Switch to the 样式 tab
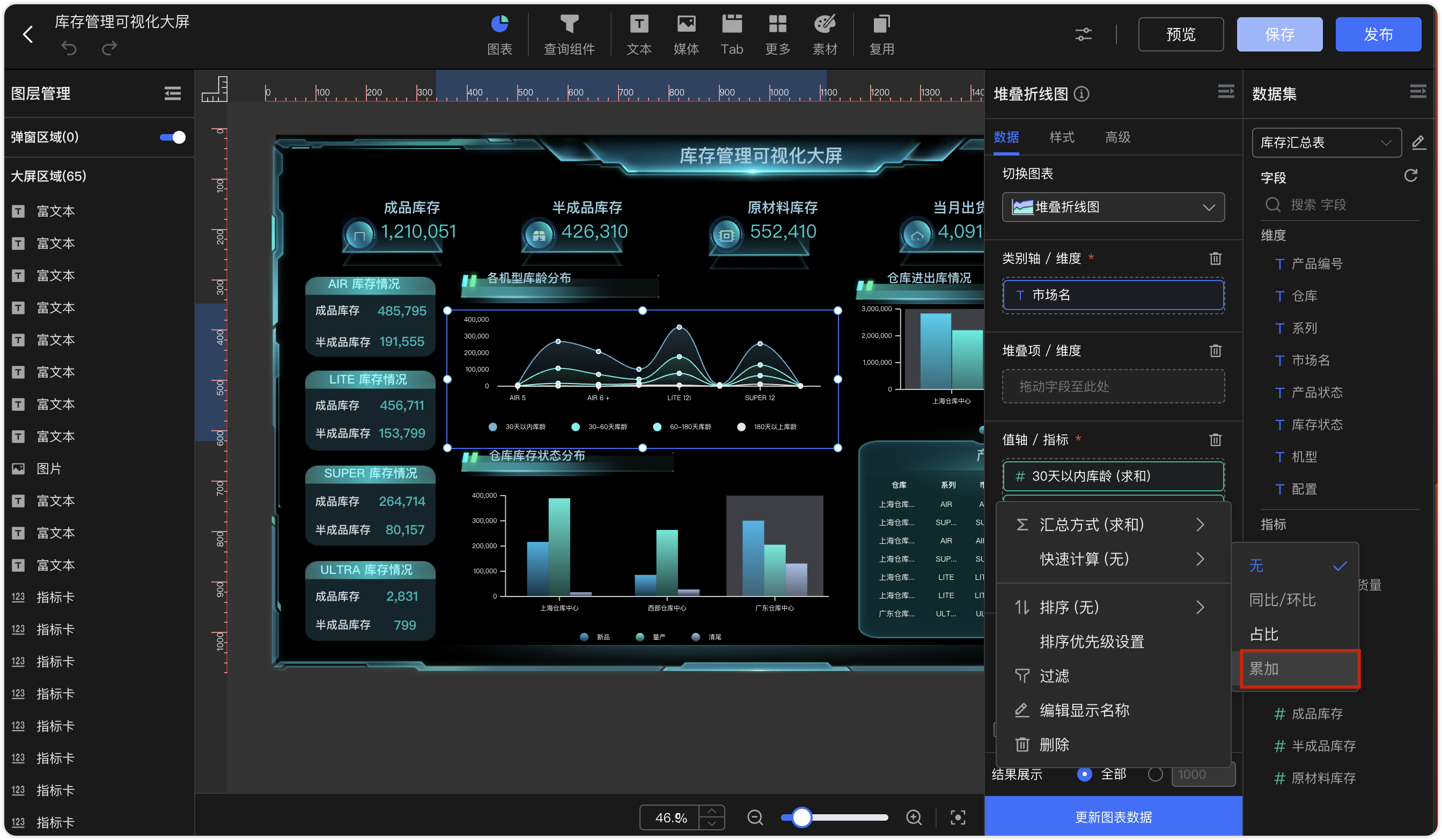1442x840 pixels. (x=1062, y=137)
